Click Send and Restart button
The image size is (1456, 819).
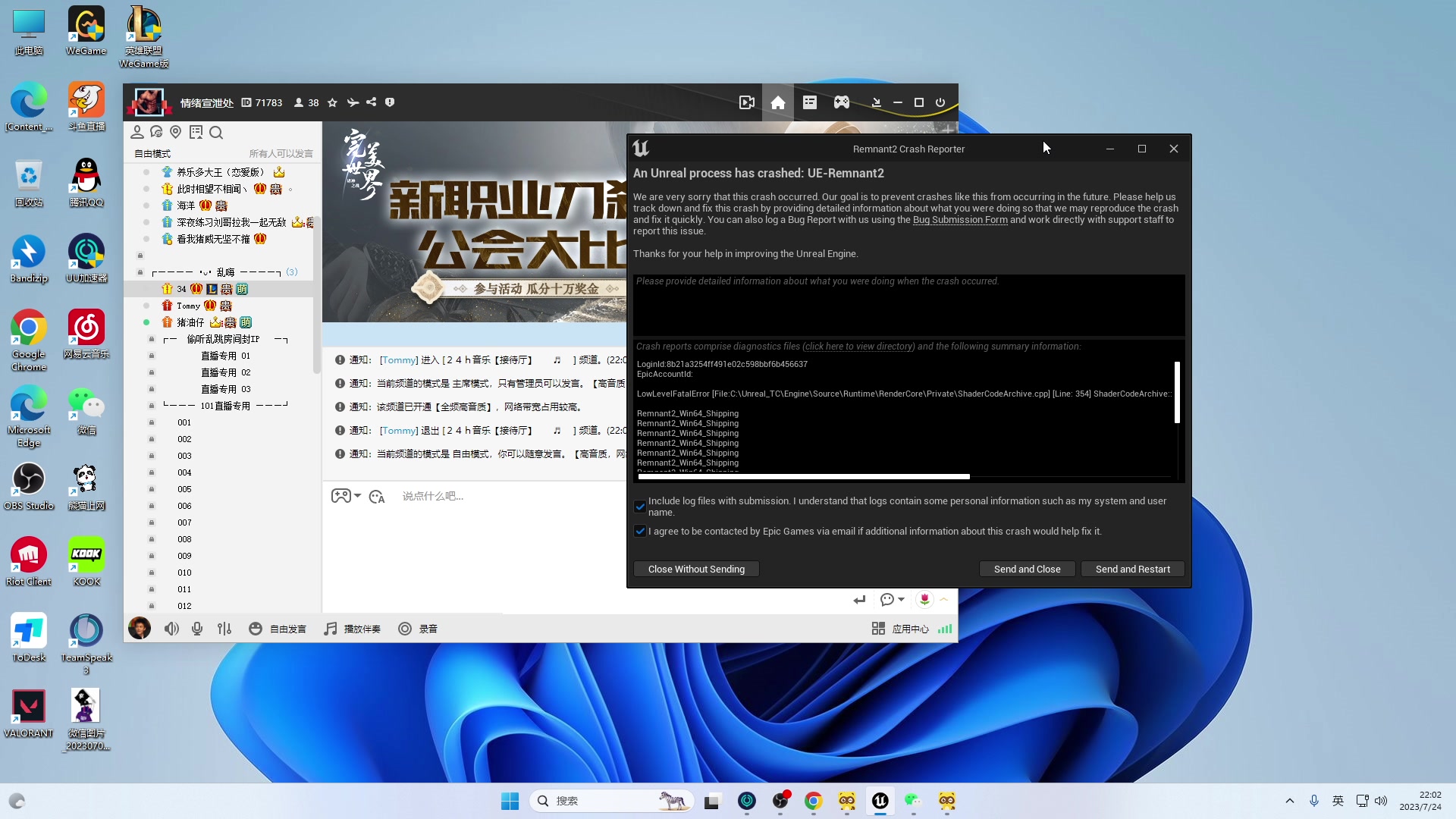[x=1132, y=569]
